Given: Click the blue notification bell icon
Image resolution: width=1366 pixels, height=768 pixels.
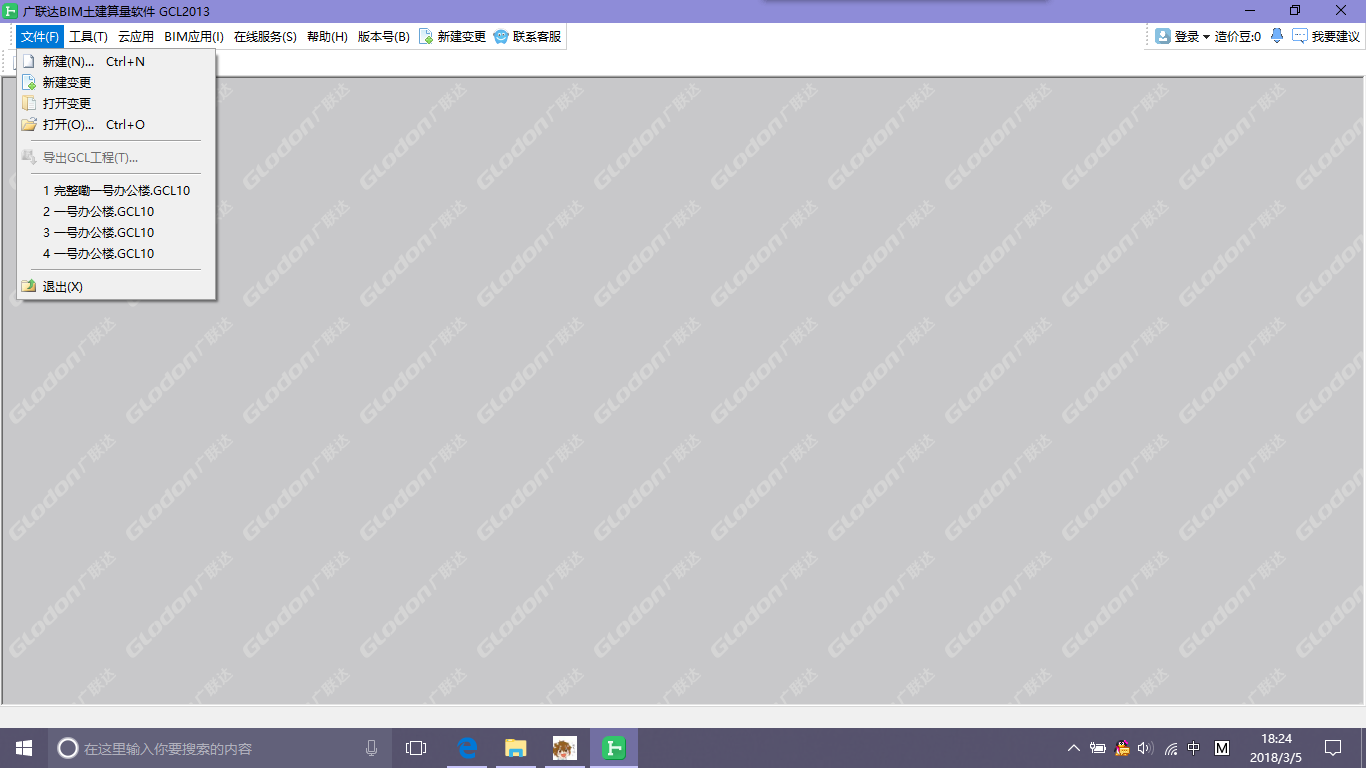Looking at the screenshot, I should (1277, 36).
